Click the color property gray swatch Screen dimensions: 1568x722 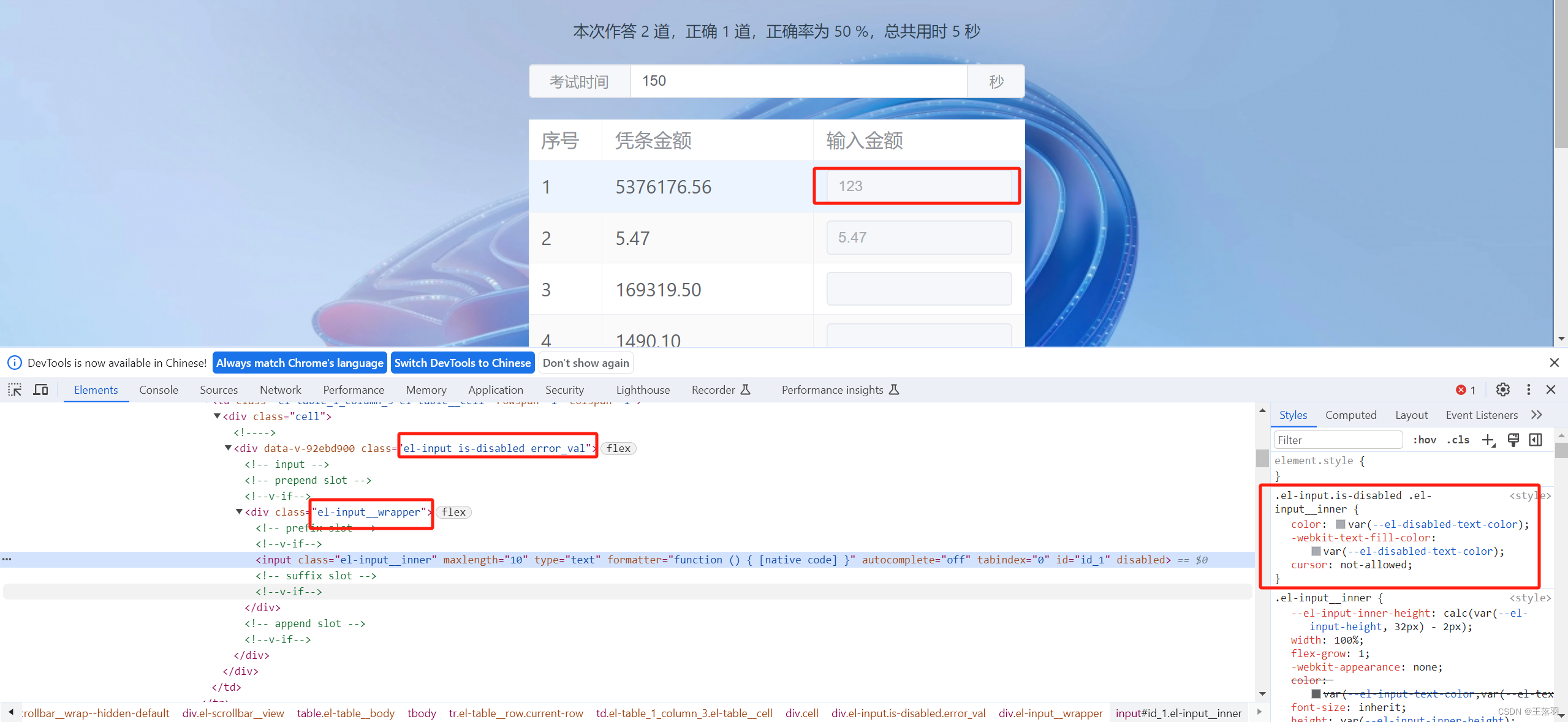click(1340, 524)
